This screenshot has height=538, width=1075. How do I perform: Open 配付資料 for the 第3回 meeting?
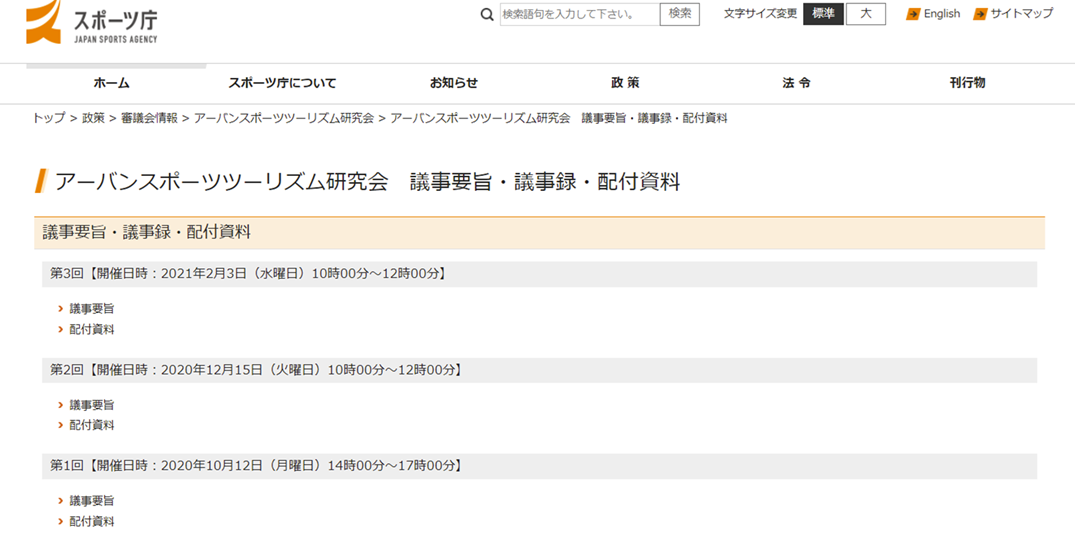point(92,330)
